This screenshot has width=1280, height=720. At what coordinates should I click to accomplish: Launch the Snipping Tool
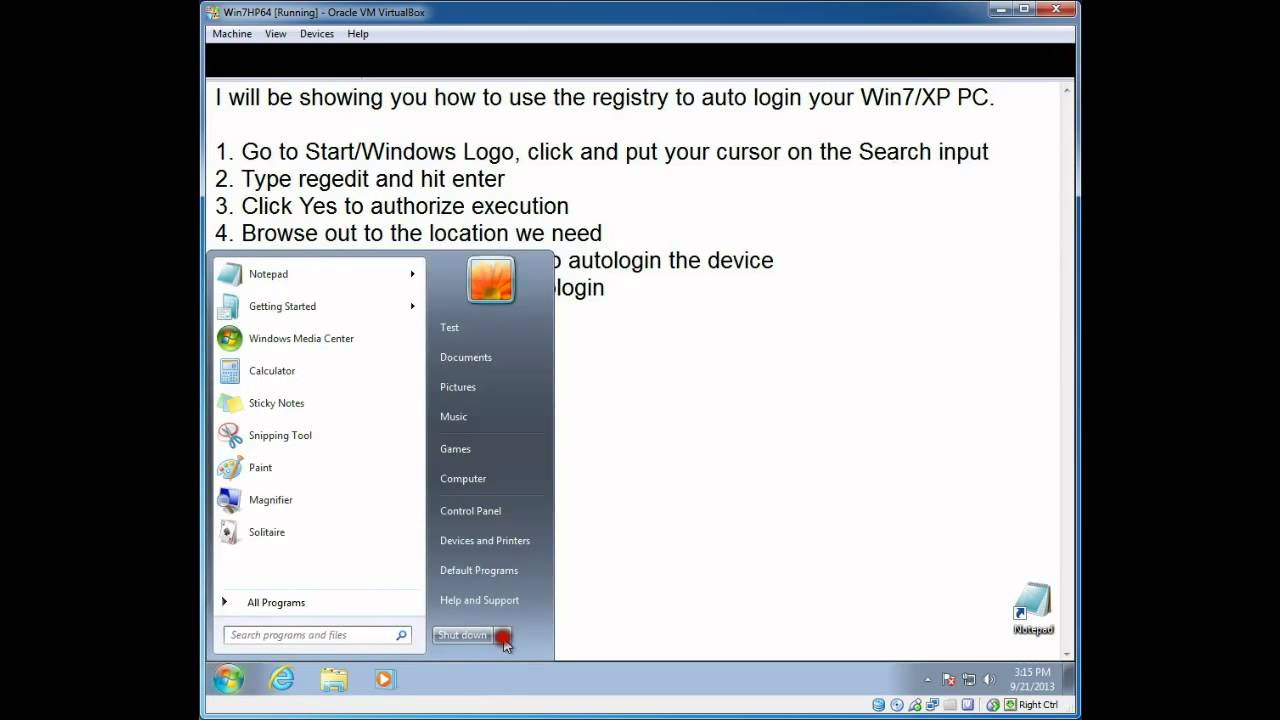pos(318,435)
